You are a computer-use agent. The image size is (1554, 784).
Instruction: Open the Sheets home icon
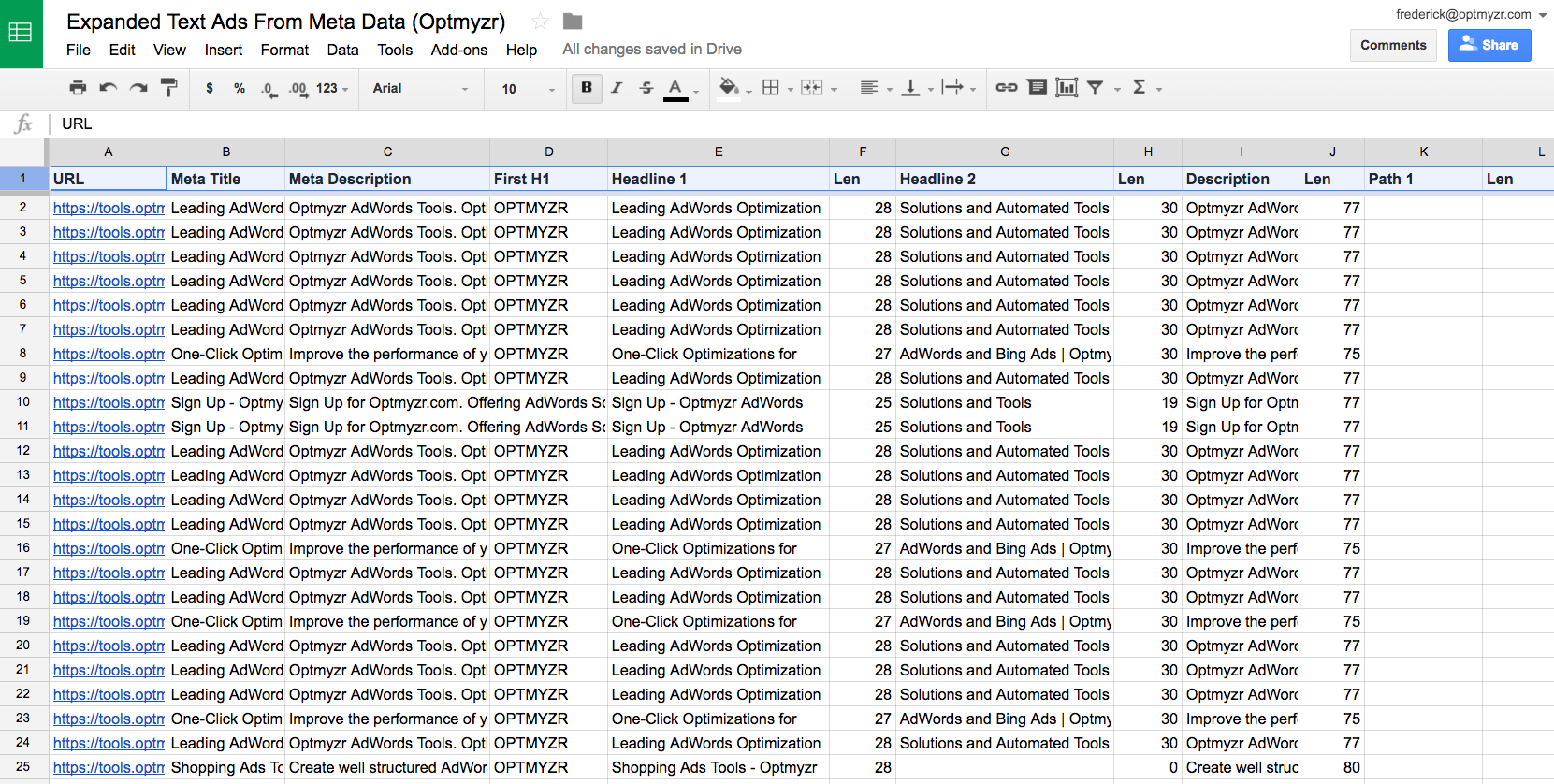(21, 34)
